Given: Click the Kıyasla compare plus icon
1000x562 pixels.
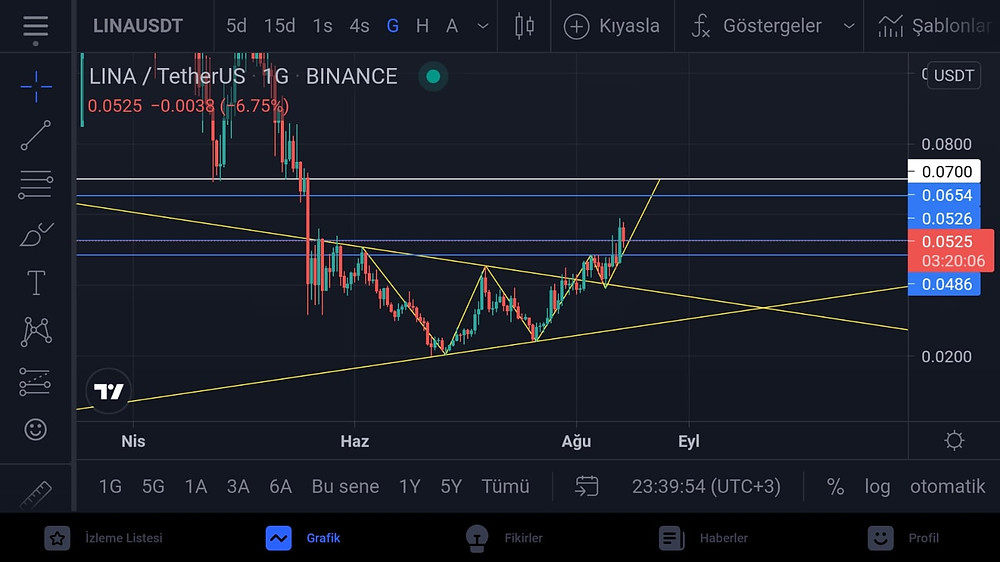Looking at the screenshot, I should pyautogui.click(x=576, y=26).
